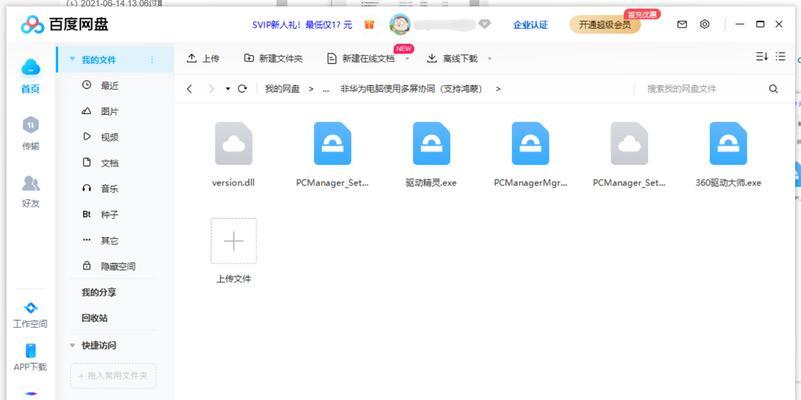Open the 工作空间 workspace
The height and width of the screenshot is (400, 801).
31,315
